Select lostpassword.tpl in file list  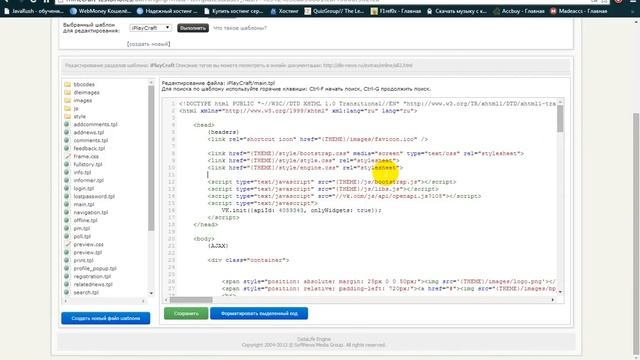tap(94, 196)
